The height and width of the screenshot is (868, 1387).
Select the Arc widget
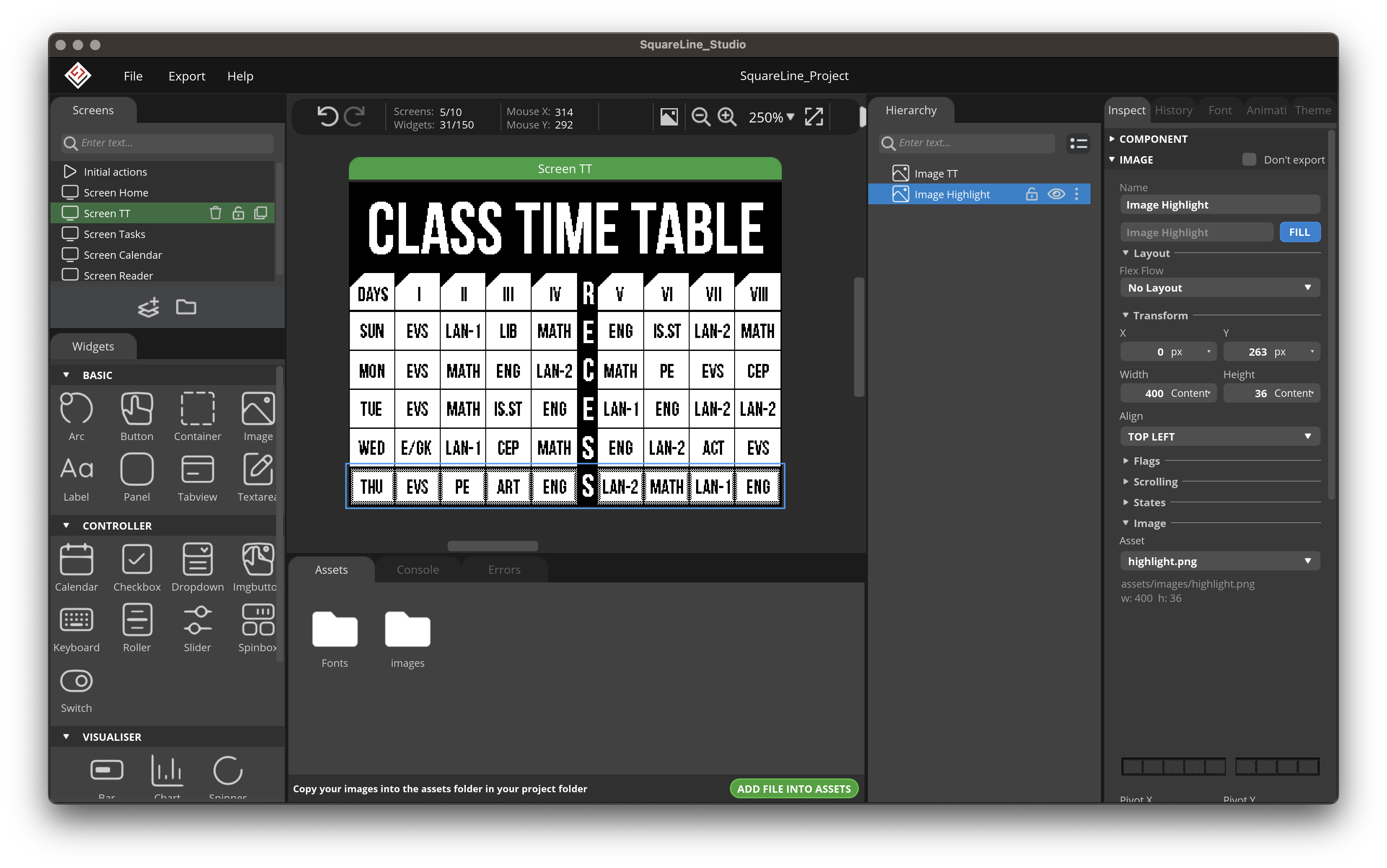pyautogui.click(x=76, y=416)
